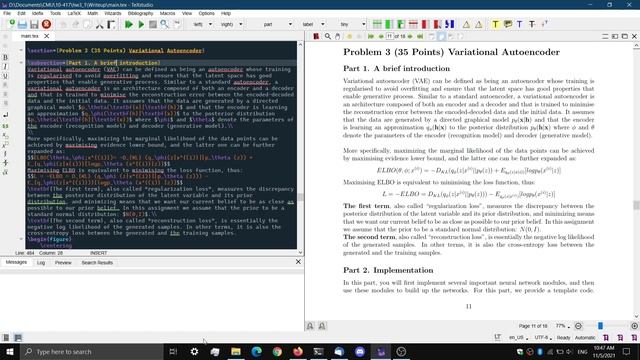Click the blue align columns table icon
The height and width of the screenshot is (360, 640).
449,24
